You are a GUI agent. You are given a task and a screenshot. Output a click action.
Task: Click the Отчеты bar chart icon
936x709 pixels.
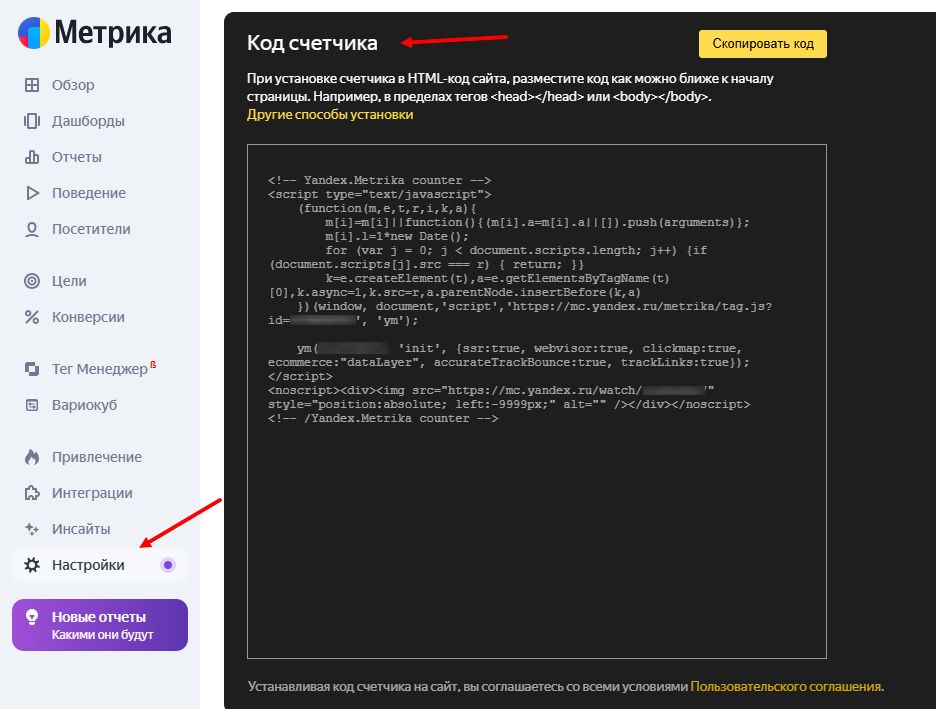click(x=32, y=157)
